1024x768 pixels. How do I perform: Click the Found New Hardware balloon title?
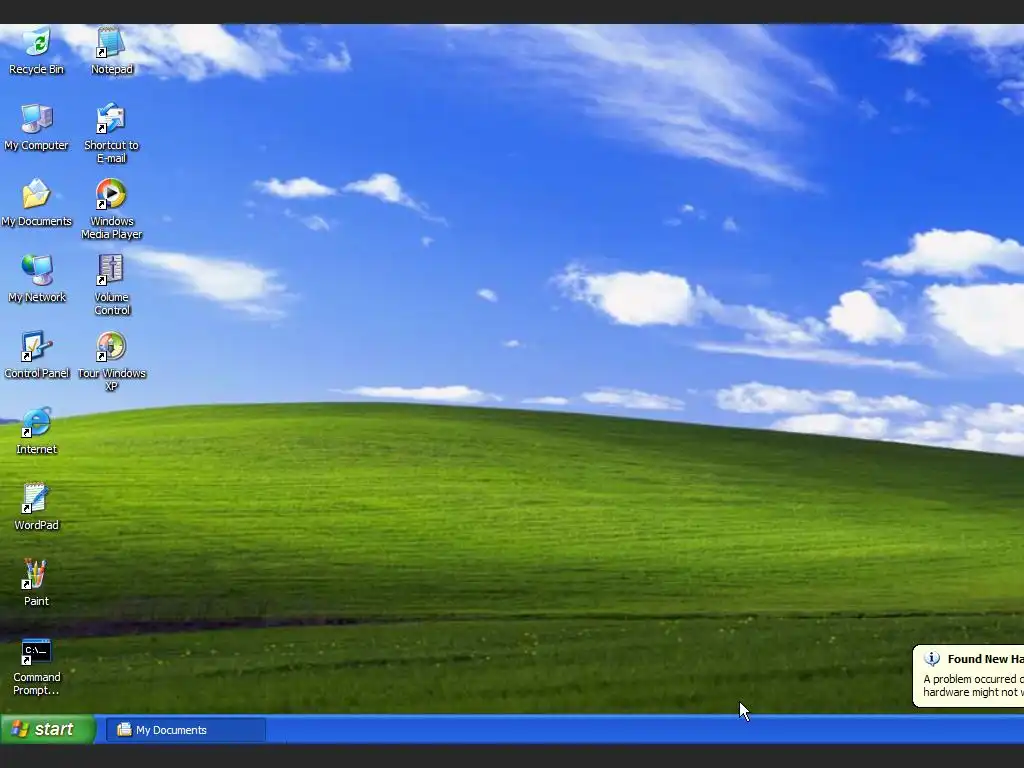pyautogui.click(x=985, y=659)
